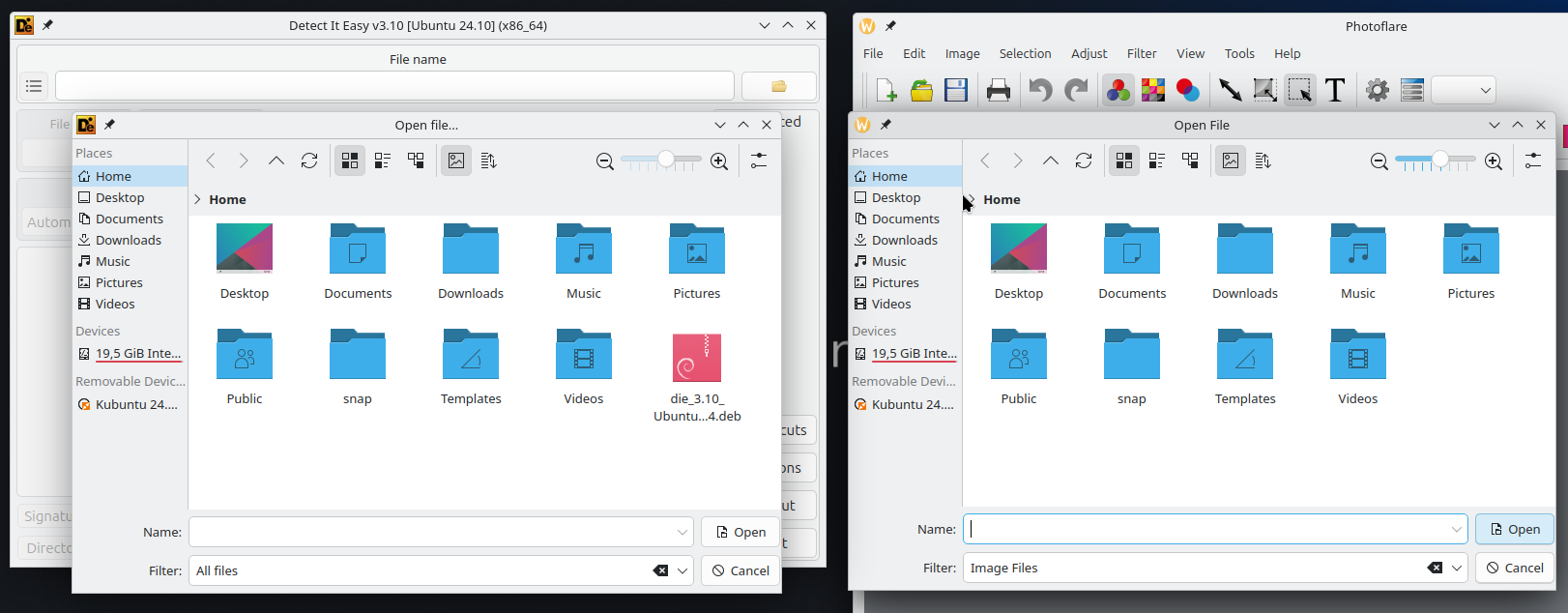Click Cancel in Photoflare Open File dialog
This screenshot has width=1568, height=613.
[1515, 568]
